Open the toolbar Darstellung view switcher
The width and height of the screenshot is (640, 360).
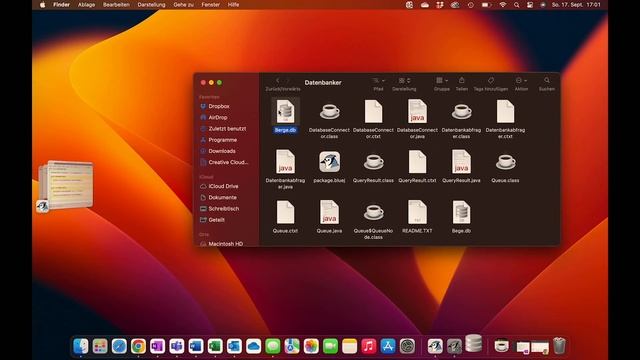tap(404, 81)
